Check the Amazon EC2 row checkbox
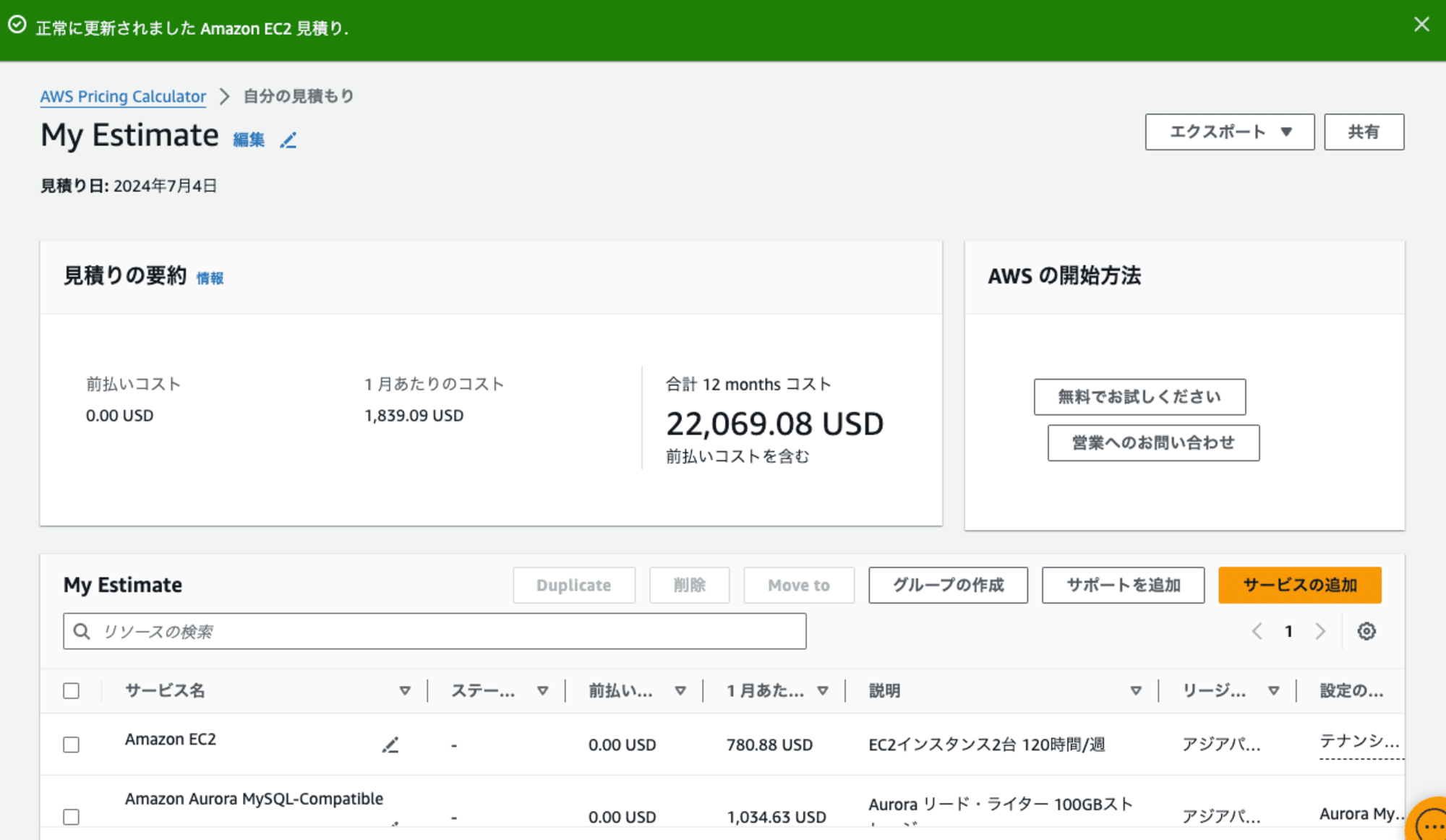Screen dimensions: 1446x840 click(x=71, y=745)
